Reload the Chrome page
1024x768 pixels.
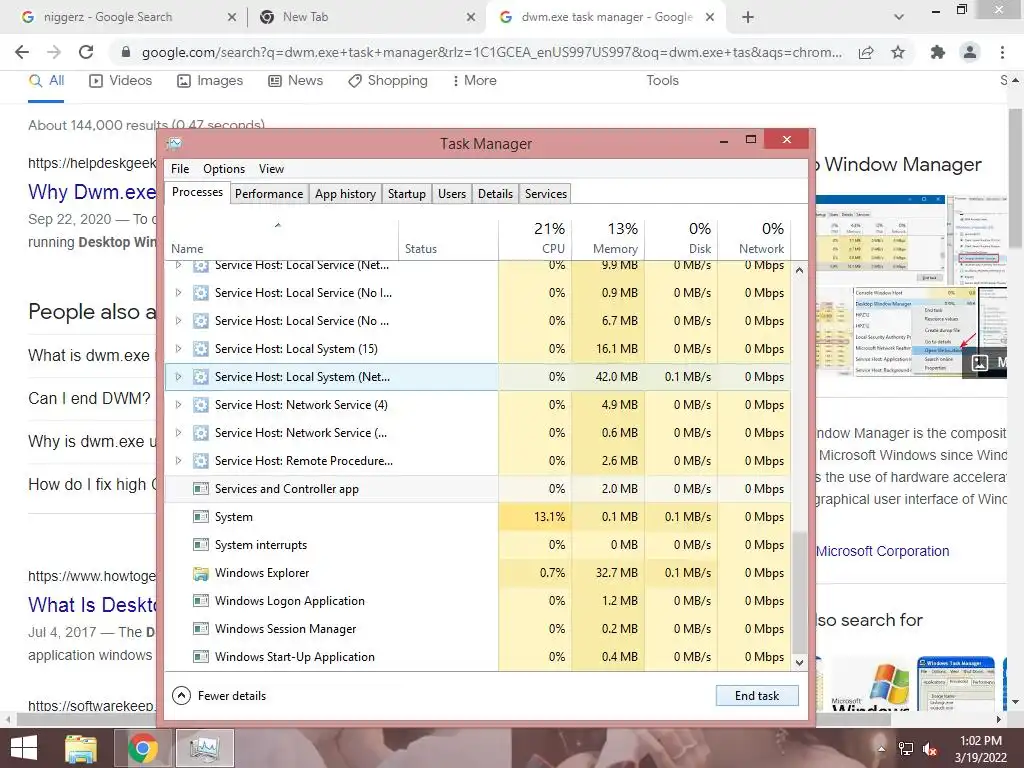click(x=86, y=52)
